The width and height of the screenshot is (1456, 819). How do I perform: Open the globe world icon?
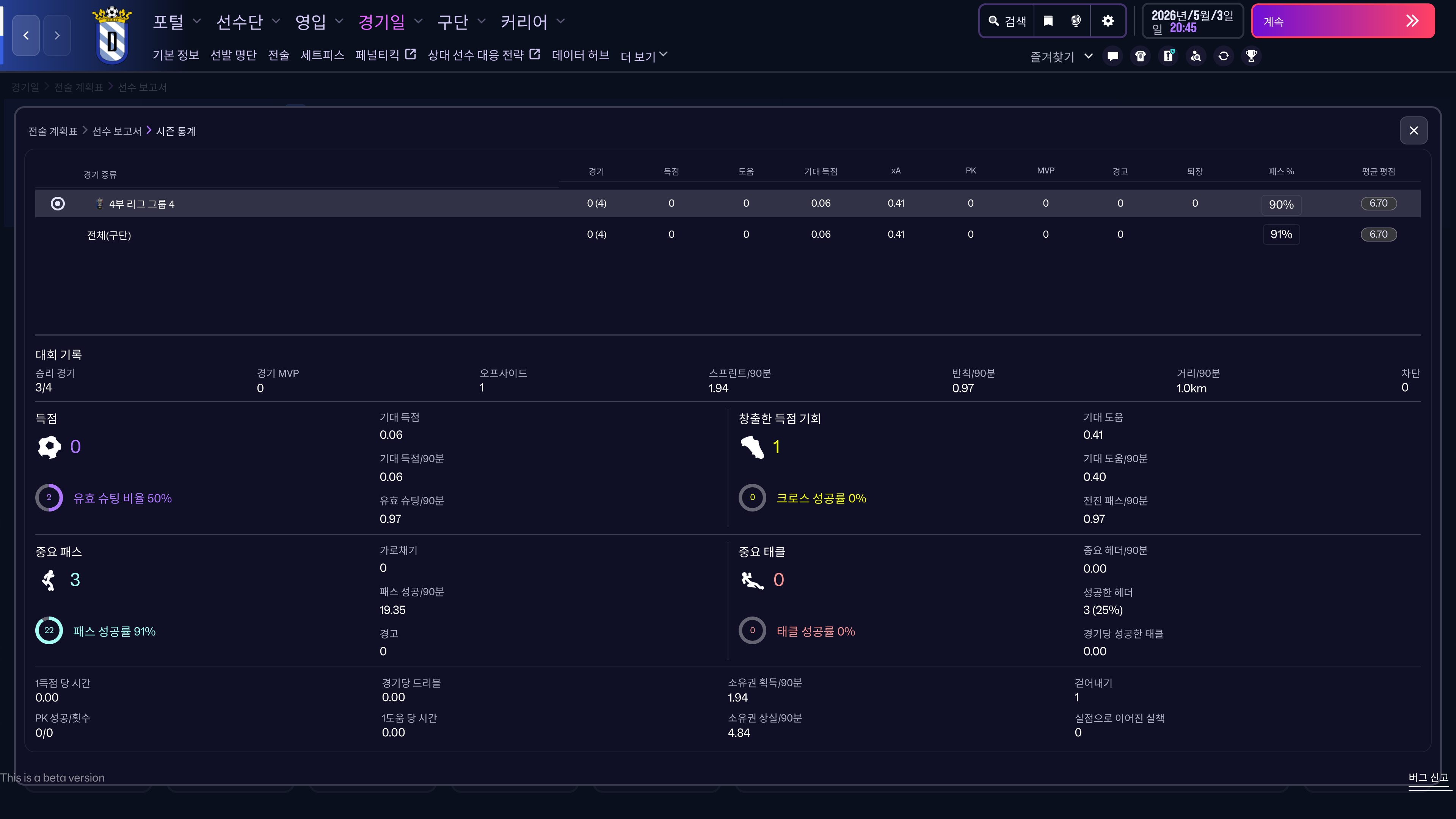1076,22
